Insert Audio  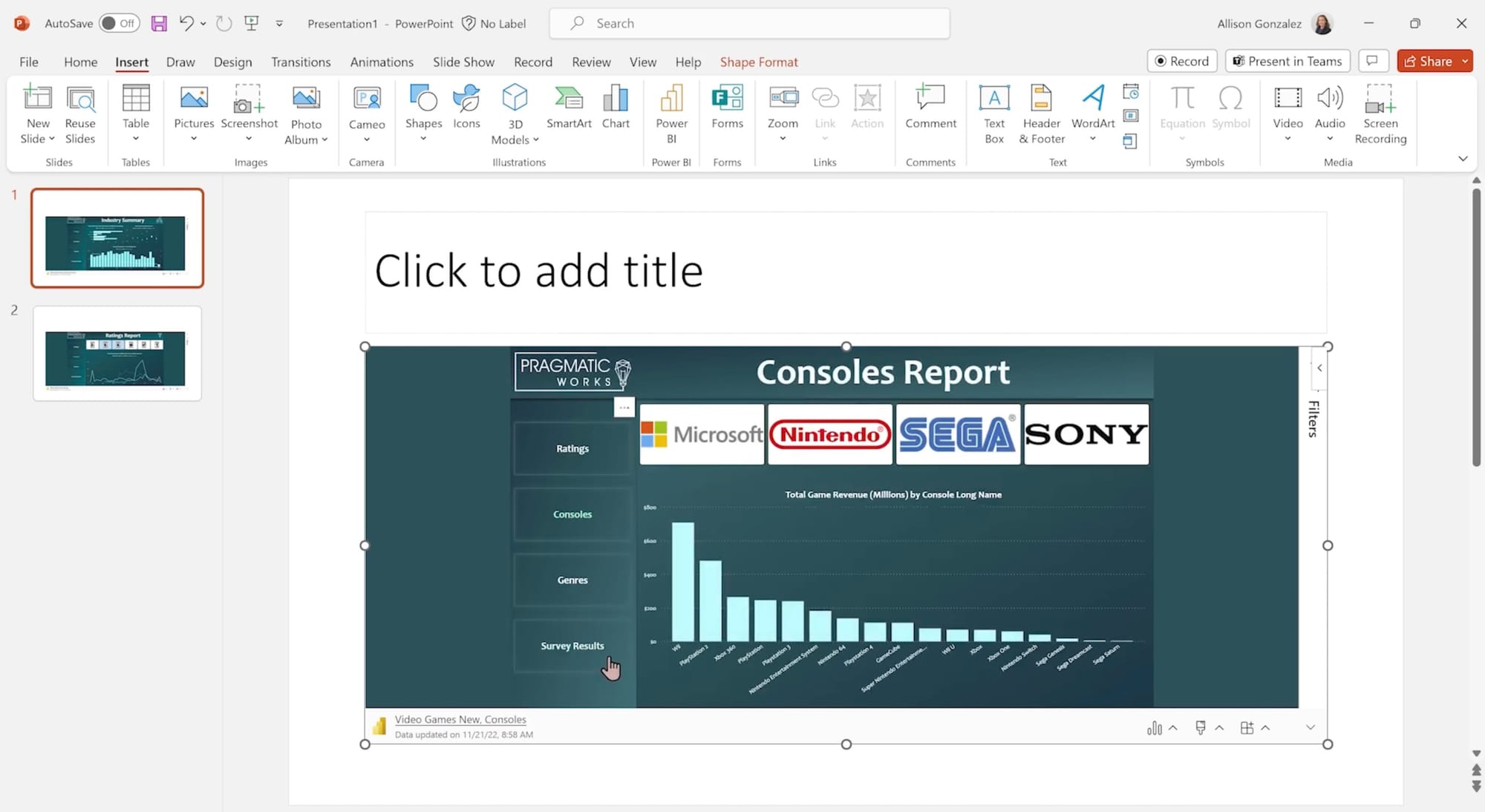coord(1330,114)
